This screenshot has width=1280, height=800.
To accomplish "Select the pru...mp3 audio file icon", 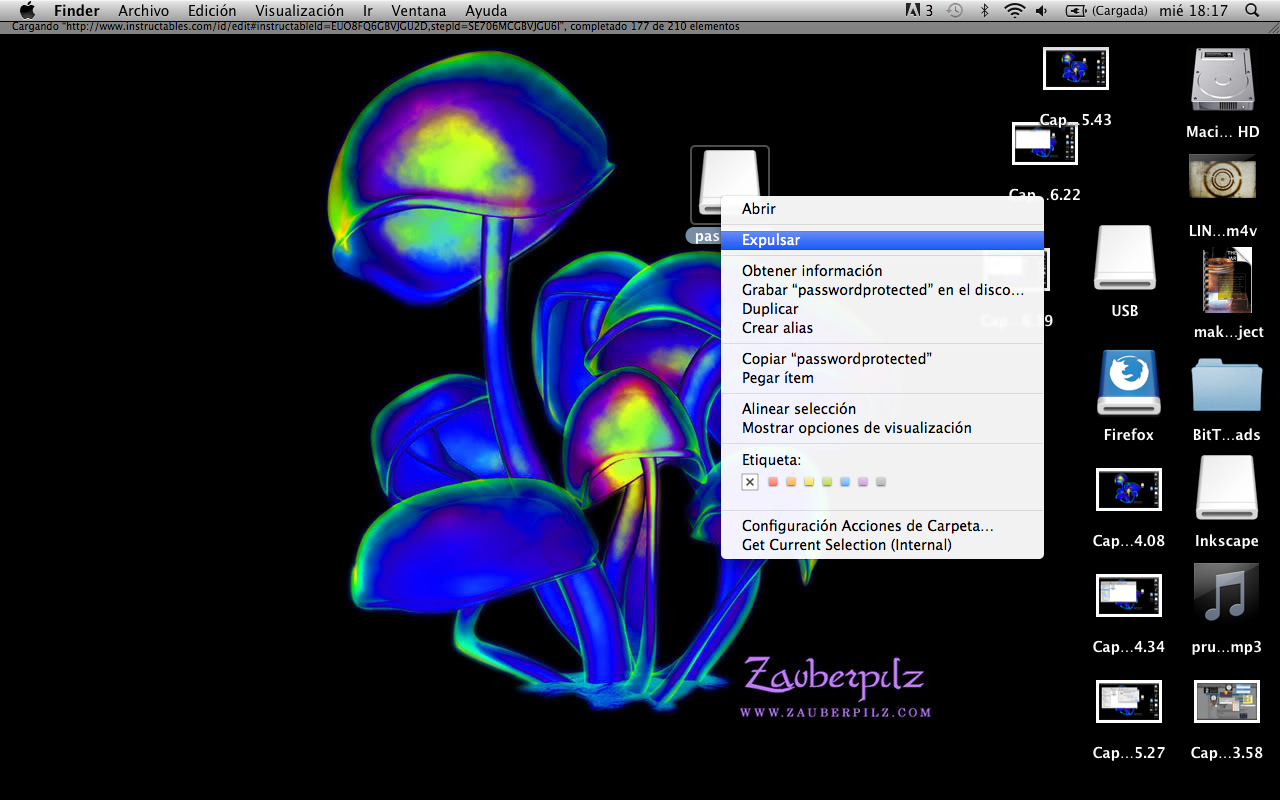I will tap(1226, 594).
